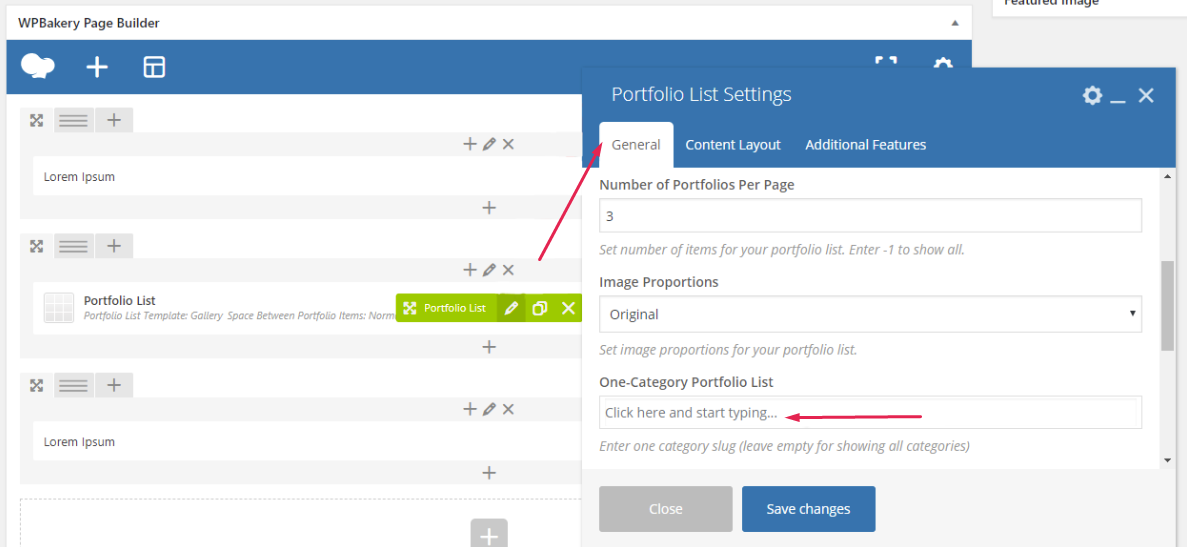The width and height of the screenshot is (1187, 547).
Task: Select the General tab
Action: 636,145
